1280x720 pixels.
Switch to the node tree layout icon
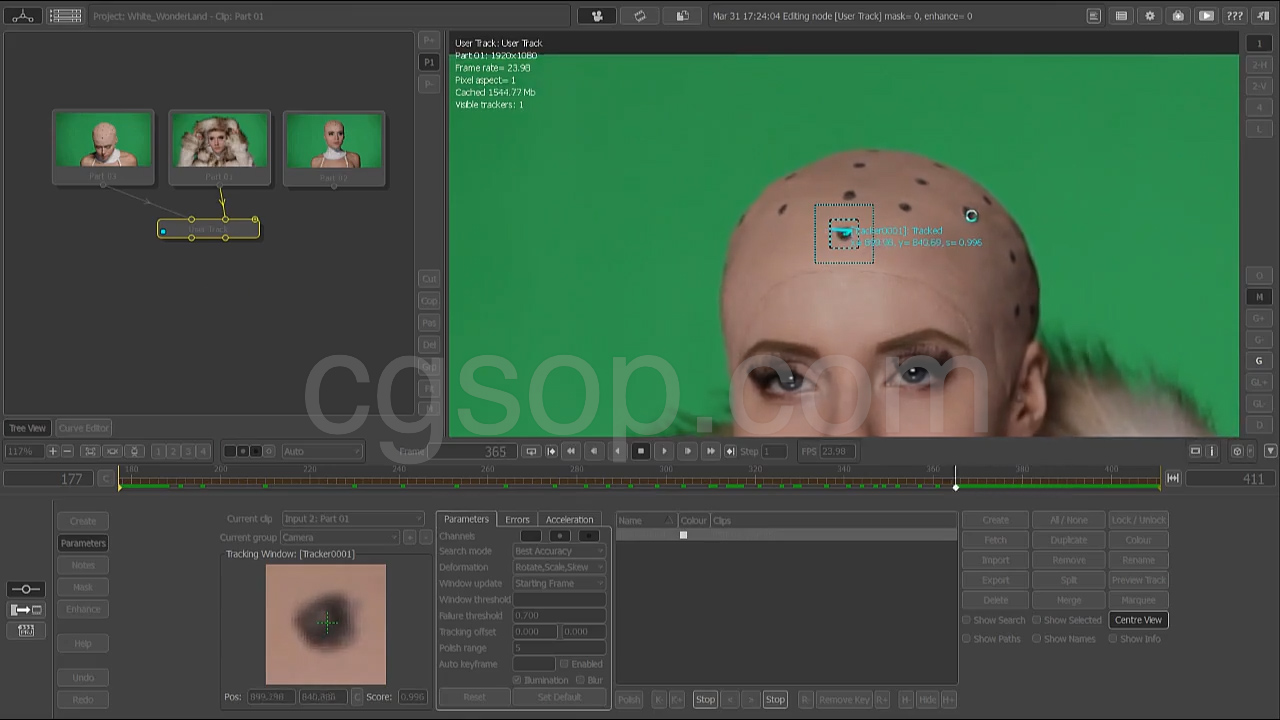(x=23, y=16)
